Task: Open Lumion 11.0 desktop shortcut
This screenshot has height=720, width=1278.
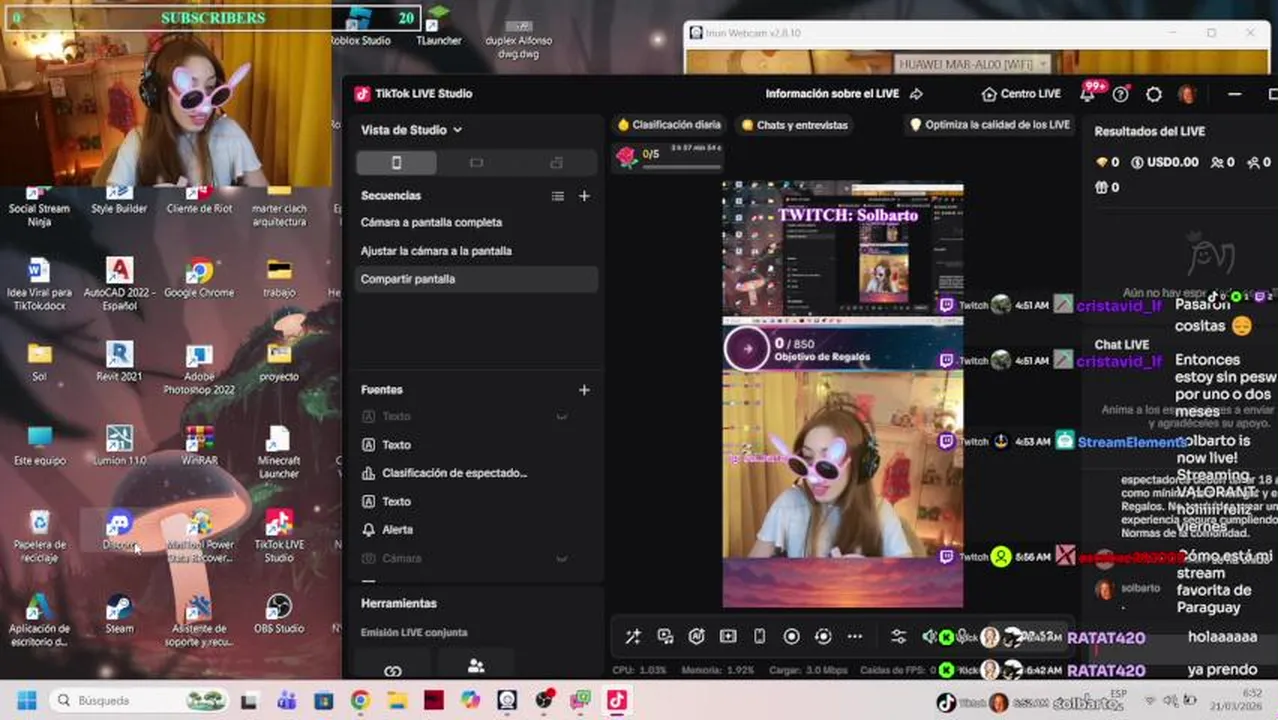Action: pos(119,445)
